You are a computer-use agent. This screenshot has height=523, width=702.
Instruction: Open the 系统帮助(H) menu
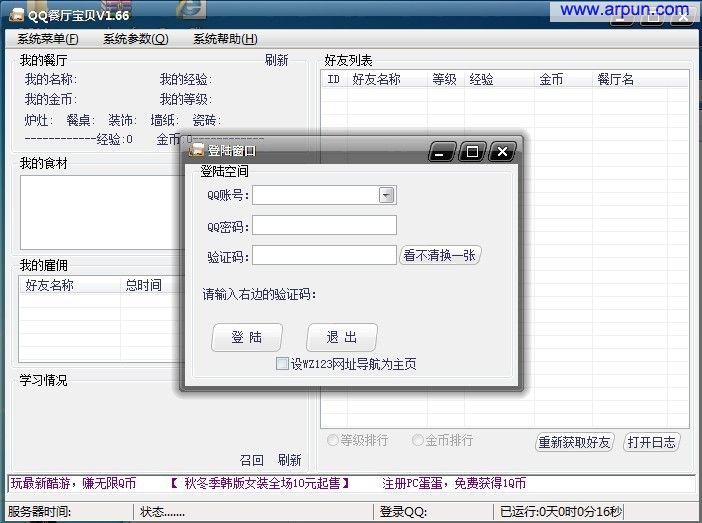pos(225,39)
